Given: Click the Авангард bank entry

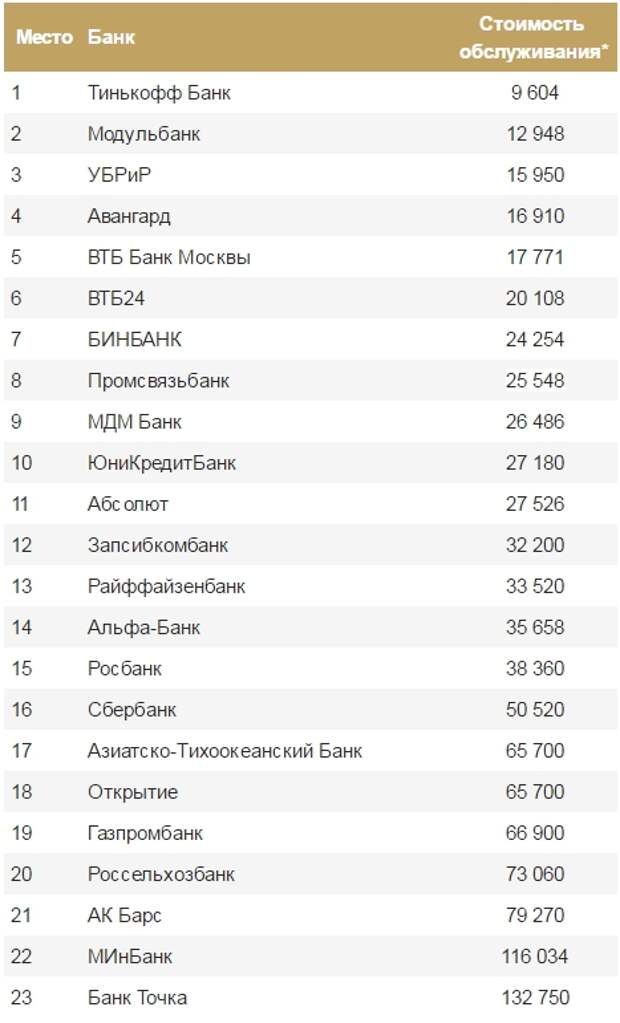Looking at the screenshot, I should point(129,216).
